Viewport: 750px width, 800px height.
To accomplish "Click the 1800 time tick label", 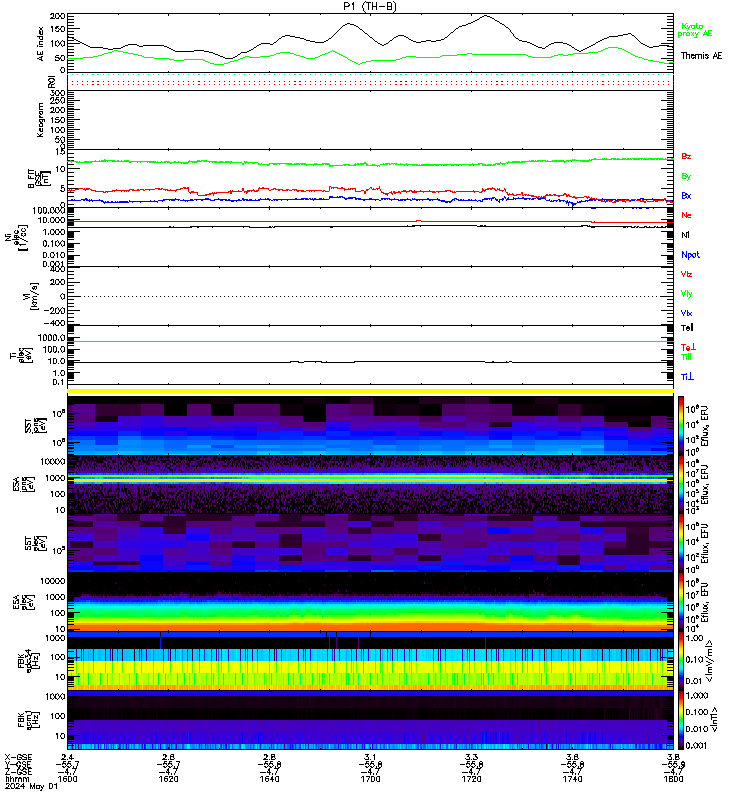I will (673, 779).
